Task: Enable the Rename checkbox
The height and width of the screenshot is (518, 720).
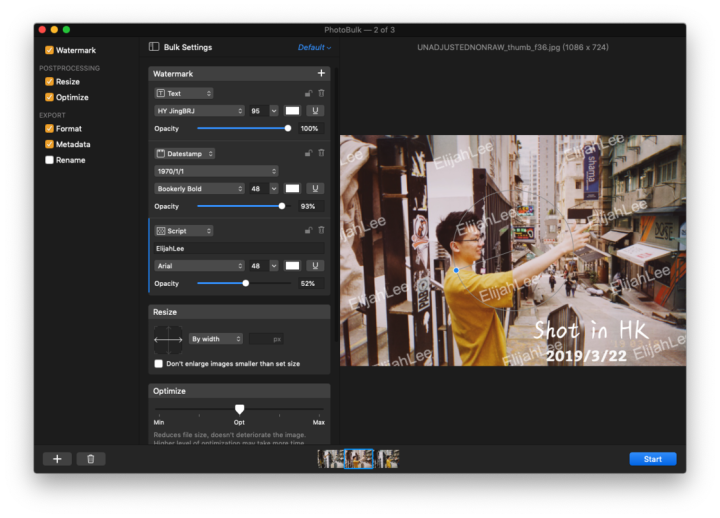Action: click(49, 160)
